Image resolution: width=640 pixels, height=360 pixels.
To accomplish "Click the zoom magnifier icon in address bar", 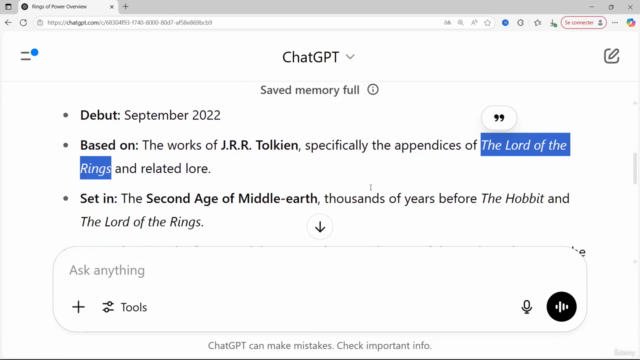I will point(460,22).
